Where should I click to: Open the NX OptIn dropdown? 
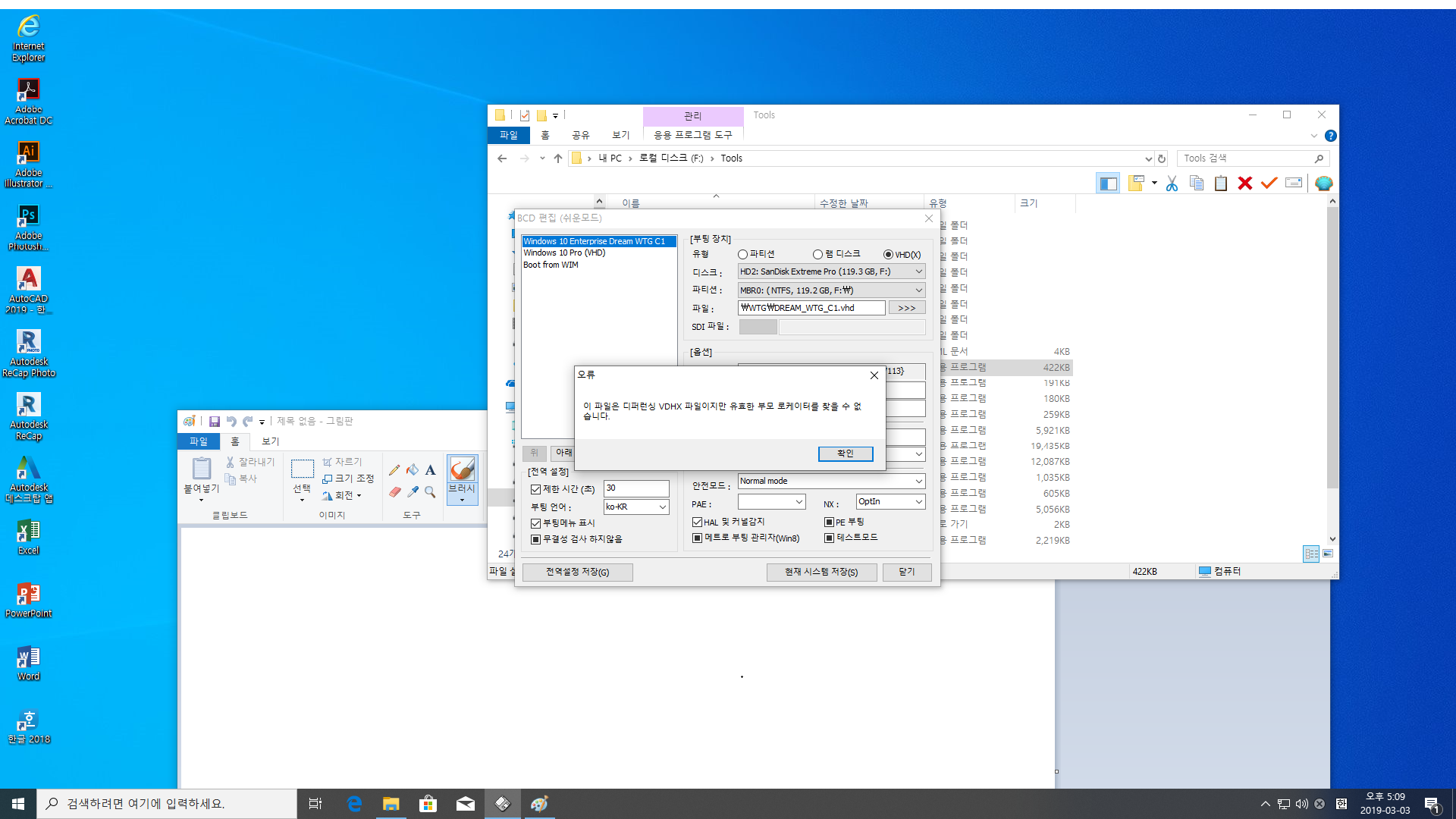891,502
